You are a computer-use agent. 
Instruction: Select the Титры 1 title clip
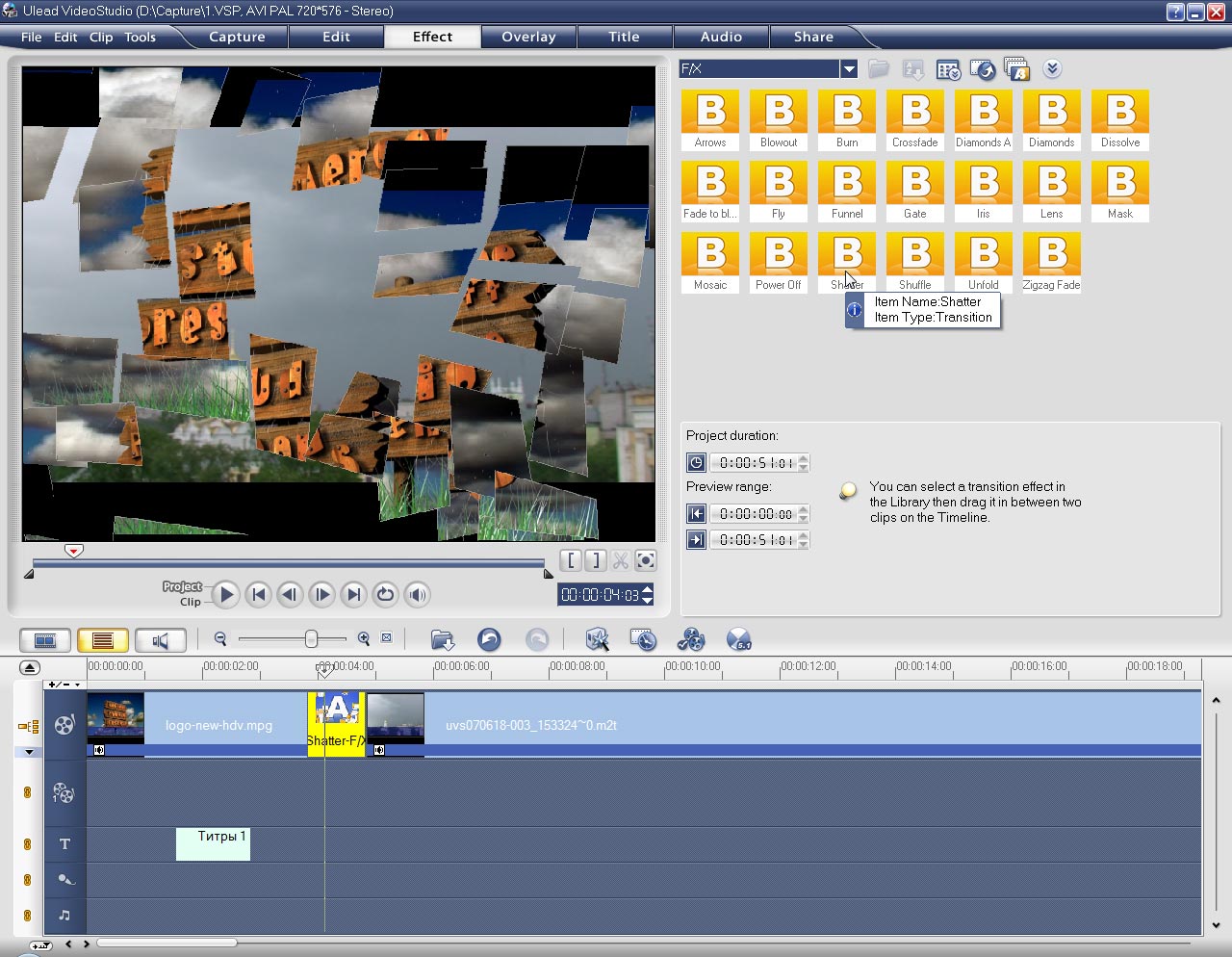pyautogui.click(x=214, y=843)
